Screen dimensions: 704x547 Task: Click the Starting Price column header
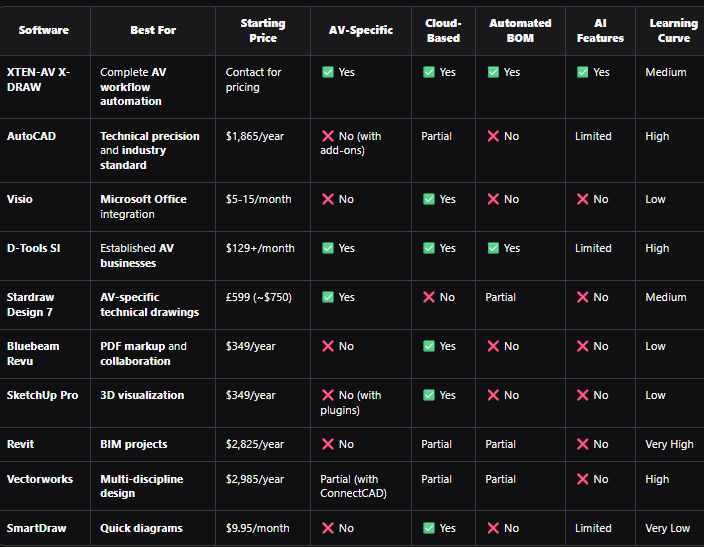click(x=263, y=30)
